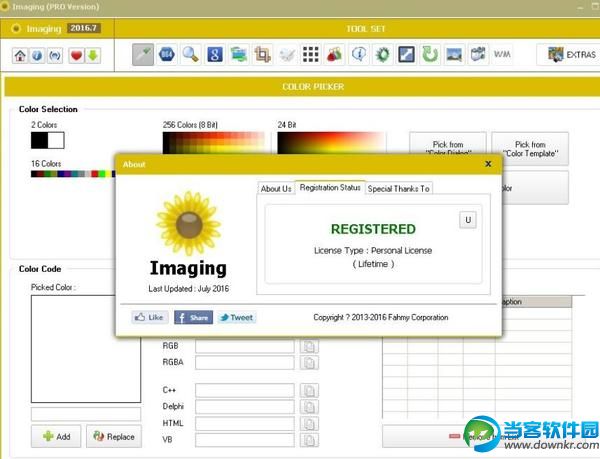The image size is (600, 459).
Task: Copy the RGBA value using its copy icon
Action: tap(309, 363)
